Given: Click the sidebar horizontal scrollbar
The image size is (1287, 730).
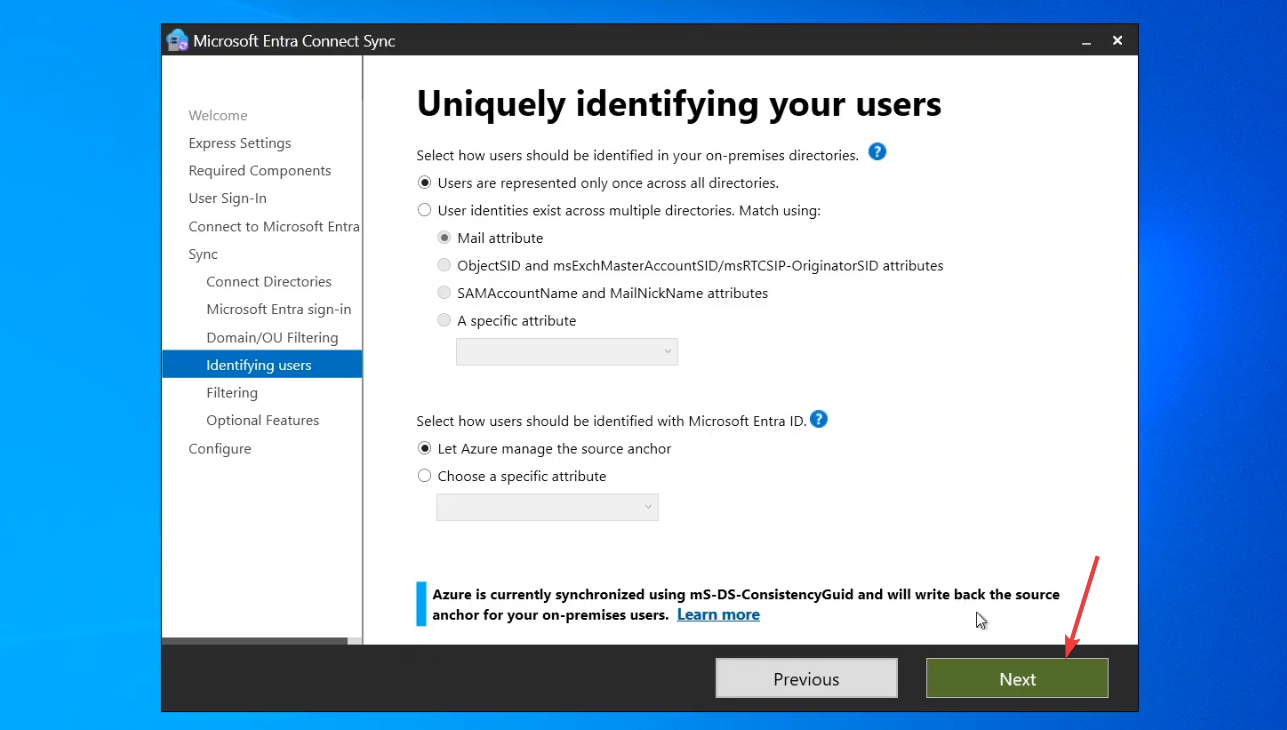Looking at the screenshot, I should 255,641.
